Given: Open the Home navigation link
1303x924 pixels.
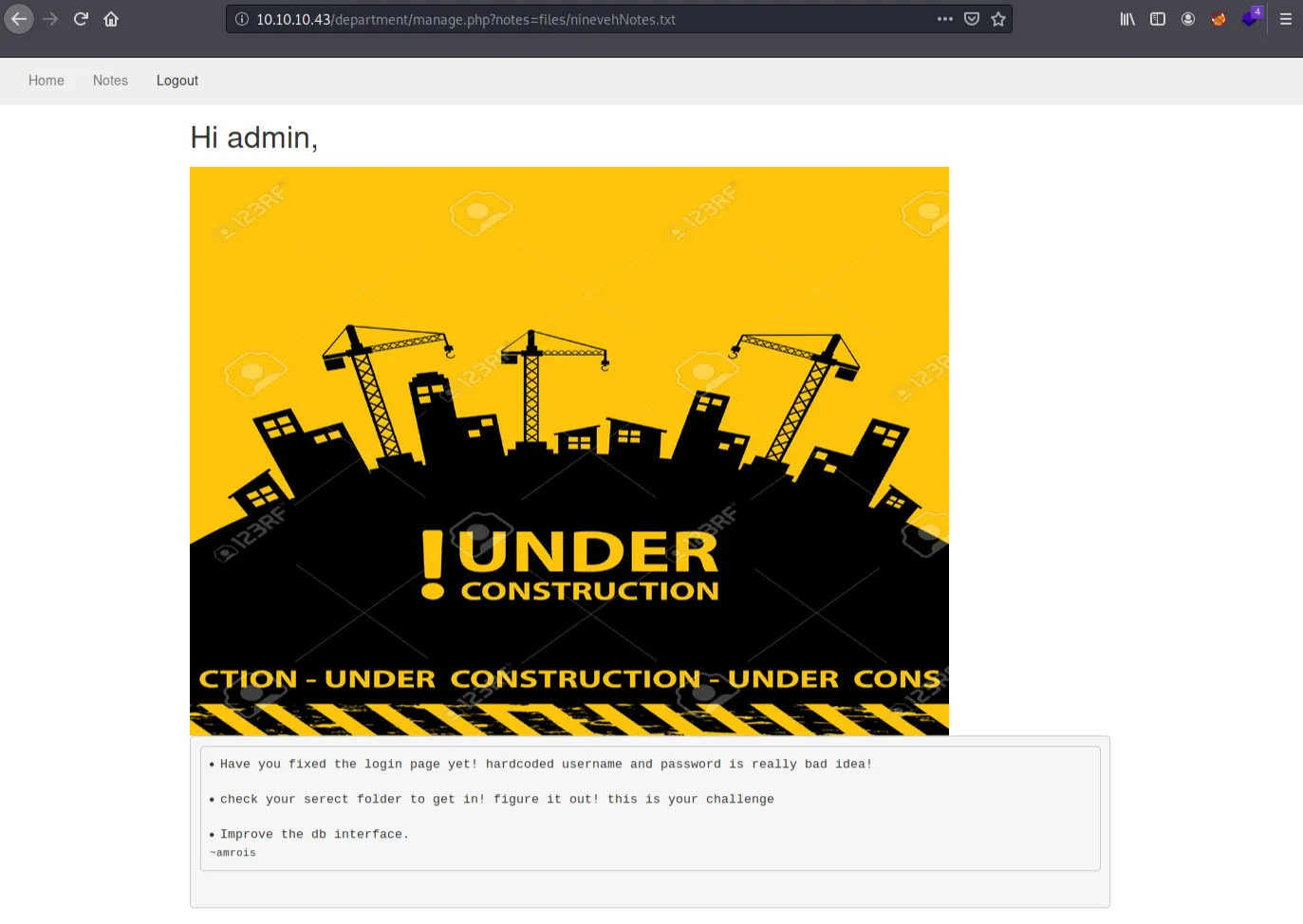Looking at the screenshot, I should [x=47, y=81].
